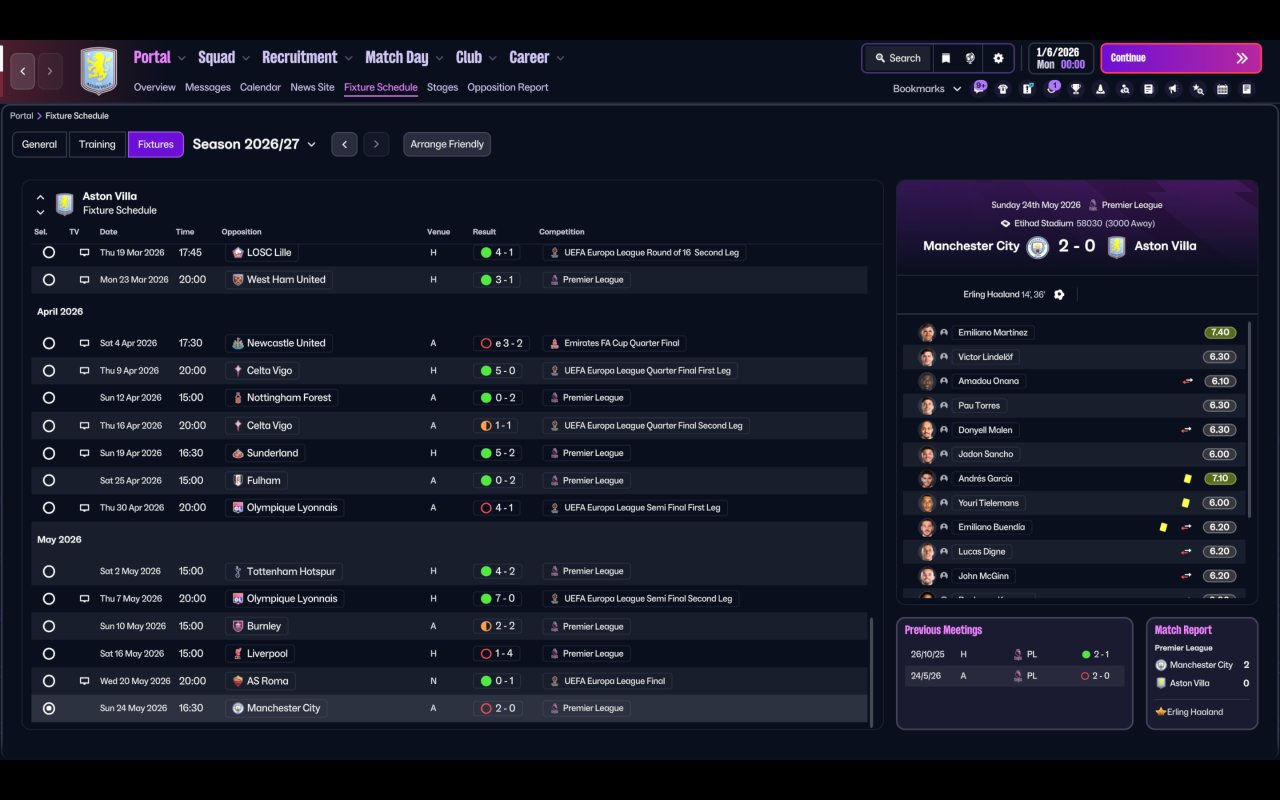The image size is (1280, 800).
Task: Open the Stages tab
Action: (442, 87)
